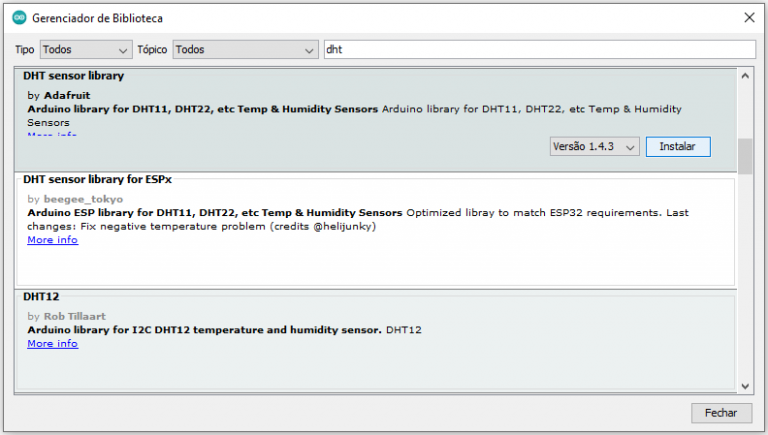
Task: Click the library list scrollbar thumb
Action: pos(745,155)
